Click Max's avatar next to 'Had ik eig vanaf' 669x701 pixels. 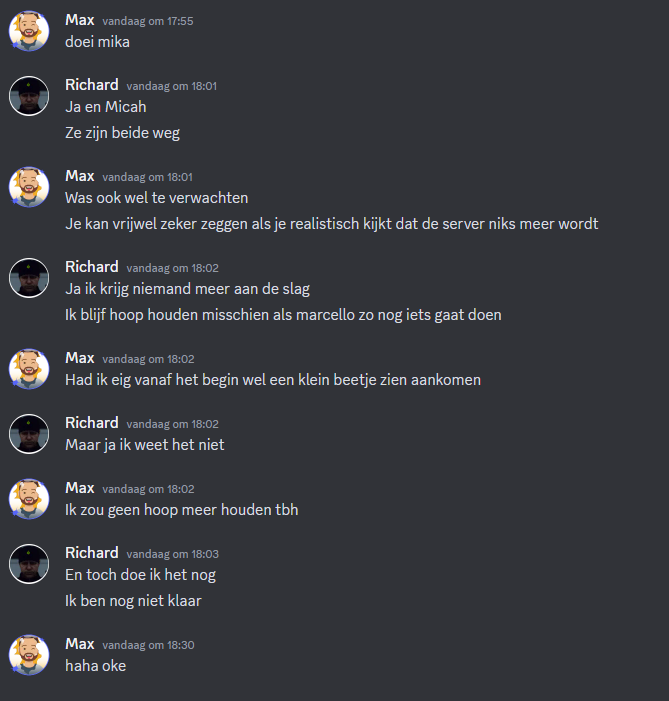pyautogui.click(x=29, y=369)
